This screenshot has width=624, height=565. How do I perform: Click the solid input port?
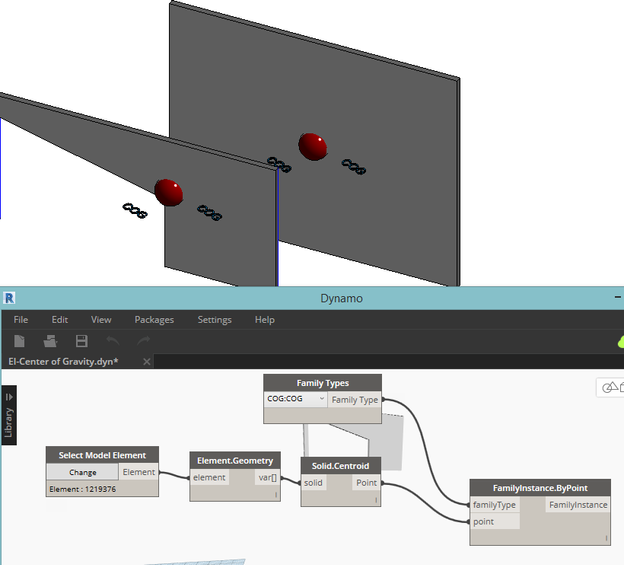click(314, 483)
